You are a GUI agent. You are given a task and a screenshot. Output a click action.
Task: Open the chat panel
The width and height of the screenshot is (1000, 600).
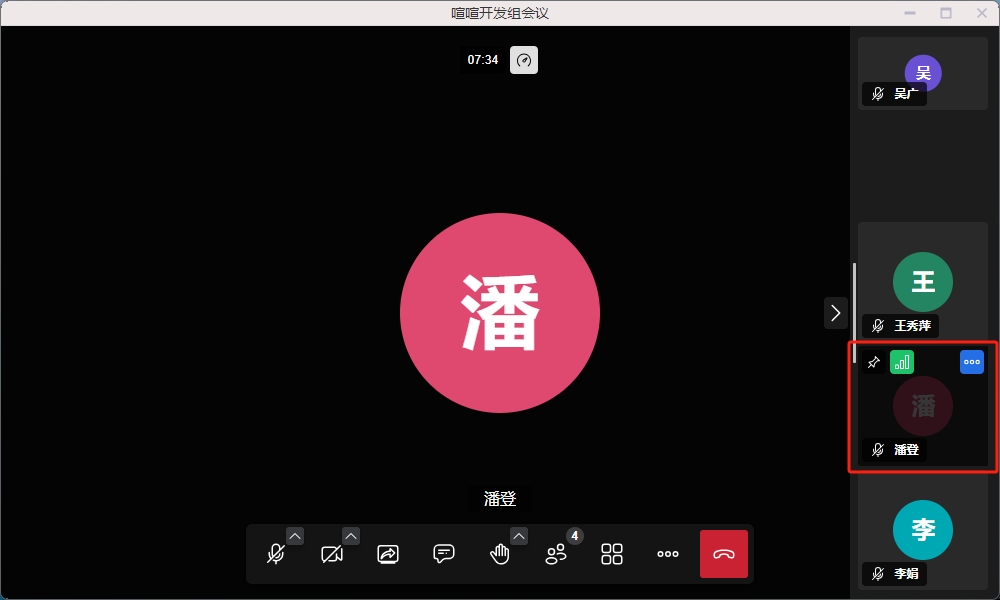[x=444, y=554]
